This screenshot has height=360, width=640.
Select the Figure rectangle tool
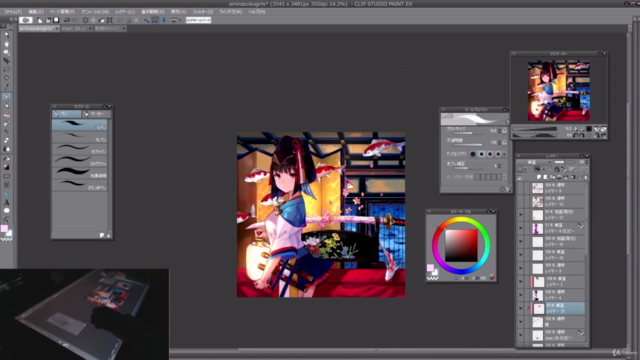click(x=7, y=176)
